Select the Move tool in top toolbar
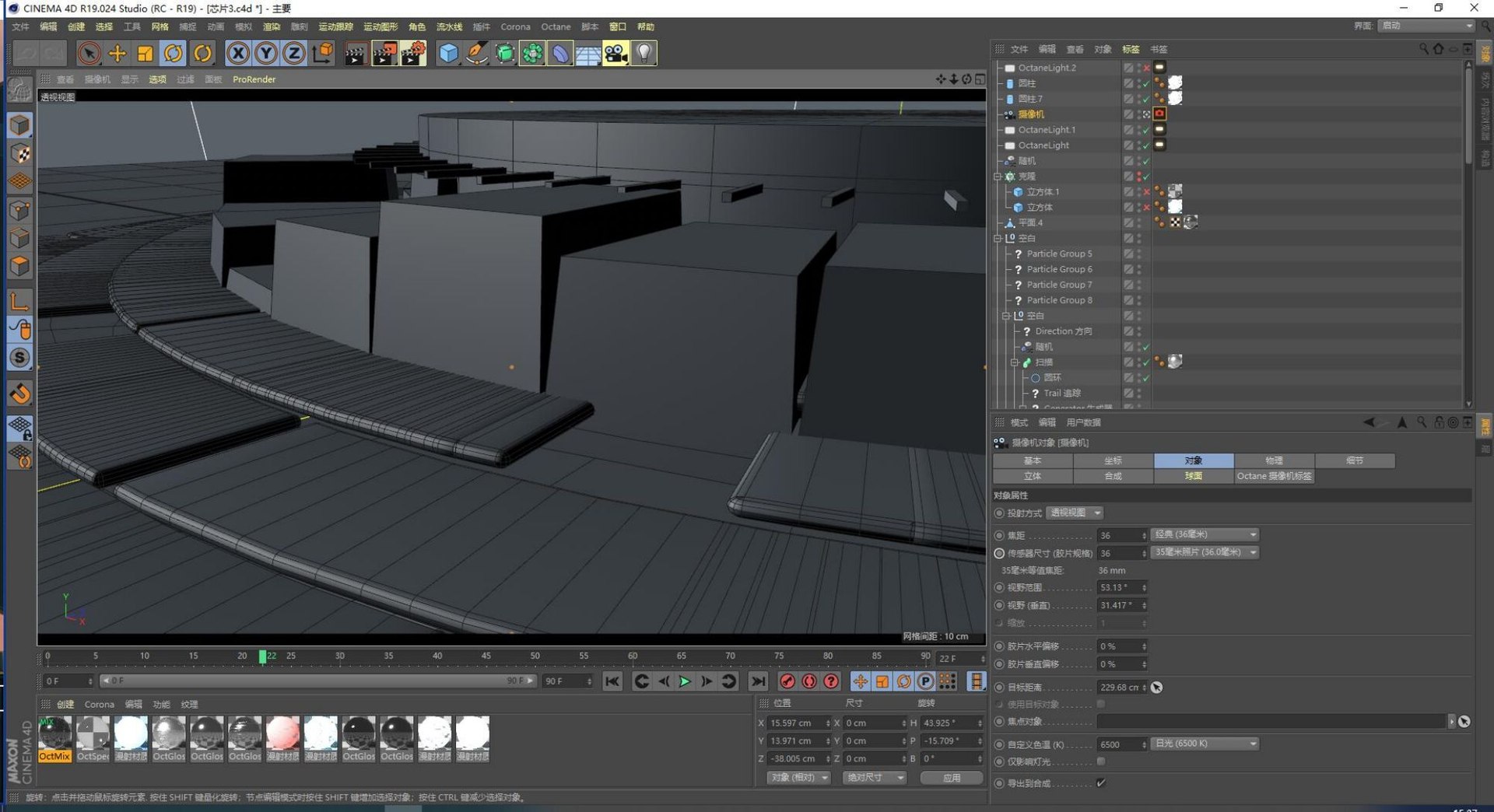The width and height of the screenshot is (1494, 812). click(x=117, y=53)
